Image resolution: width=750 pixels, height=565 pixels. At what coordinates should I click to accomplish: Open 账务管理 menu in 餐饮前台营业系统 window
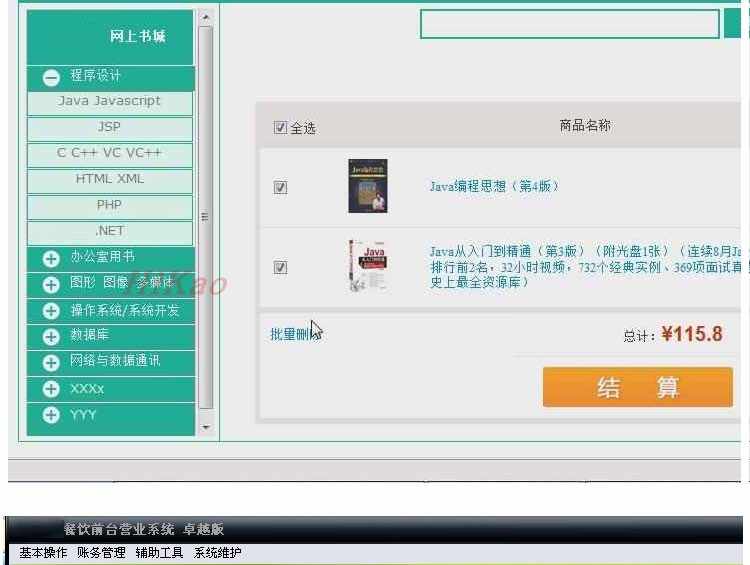(101, 553)
